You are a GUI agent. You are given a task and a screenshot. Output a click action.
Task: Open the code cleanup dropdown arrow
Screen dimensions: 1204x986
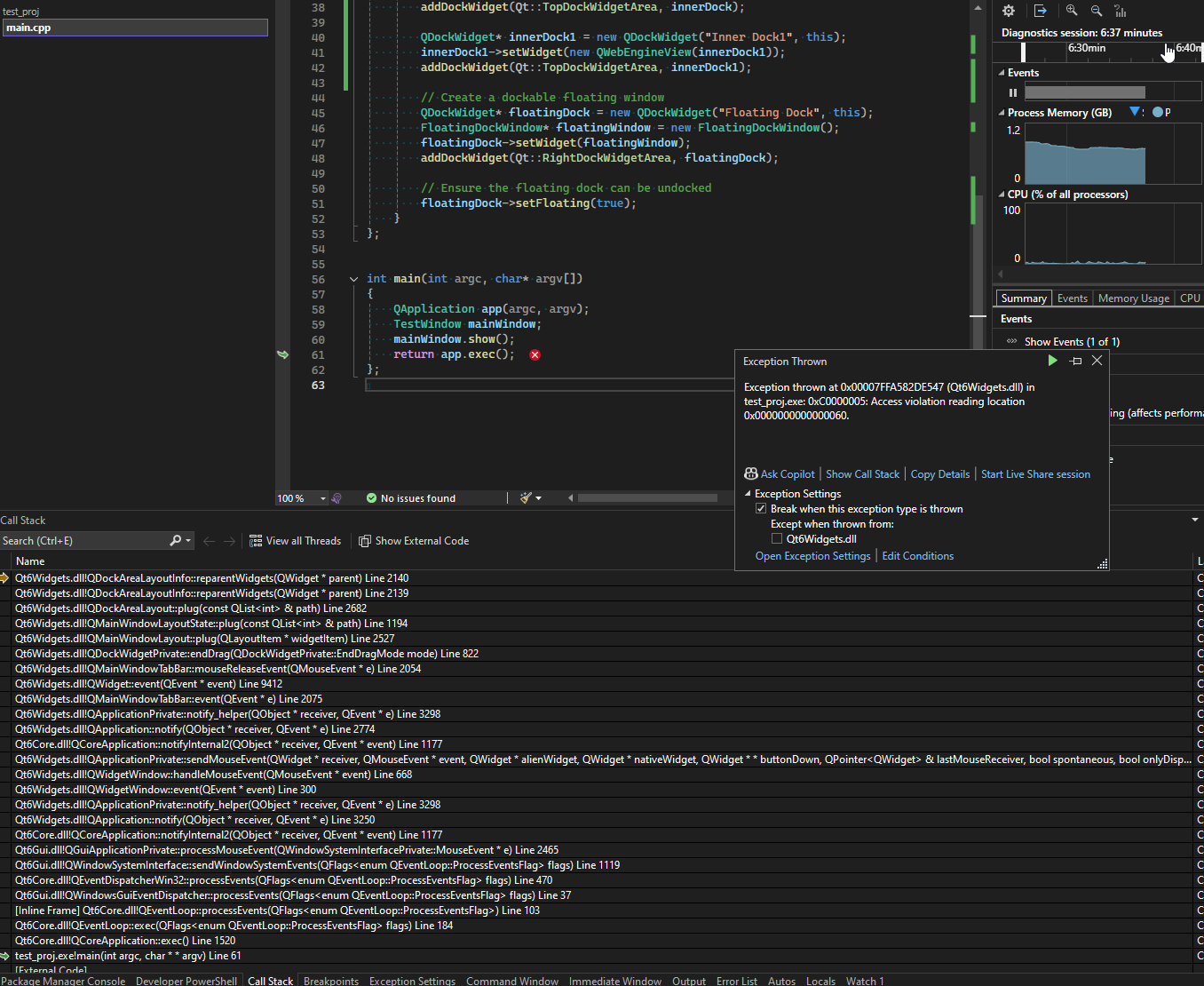click(539, 498)
